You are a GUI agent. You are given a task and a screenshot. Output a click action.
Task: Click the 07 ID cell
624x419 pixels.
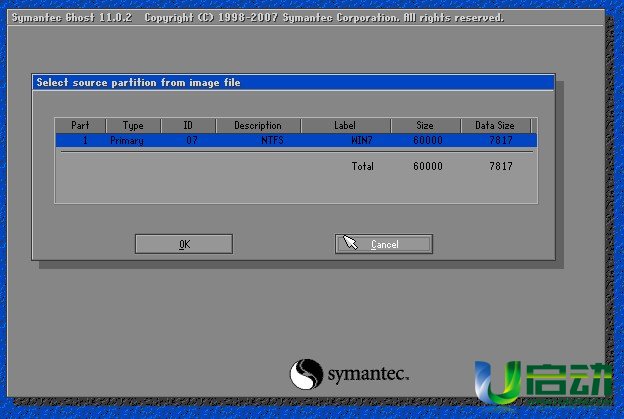pos(192,140)
